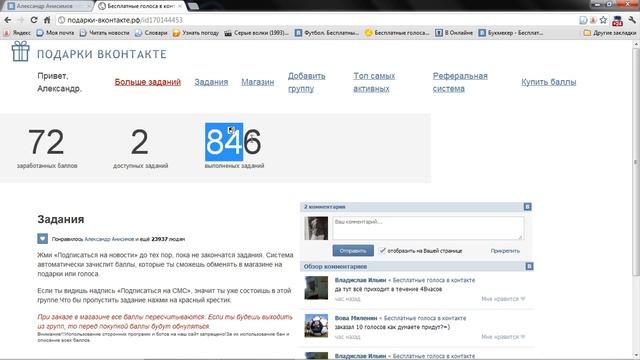This screenshot has width=640, height=360.
Task: Click the first Владислав Ильин avatar thumbnail
Action: click(316, 288)
